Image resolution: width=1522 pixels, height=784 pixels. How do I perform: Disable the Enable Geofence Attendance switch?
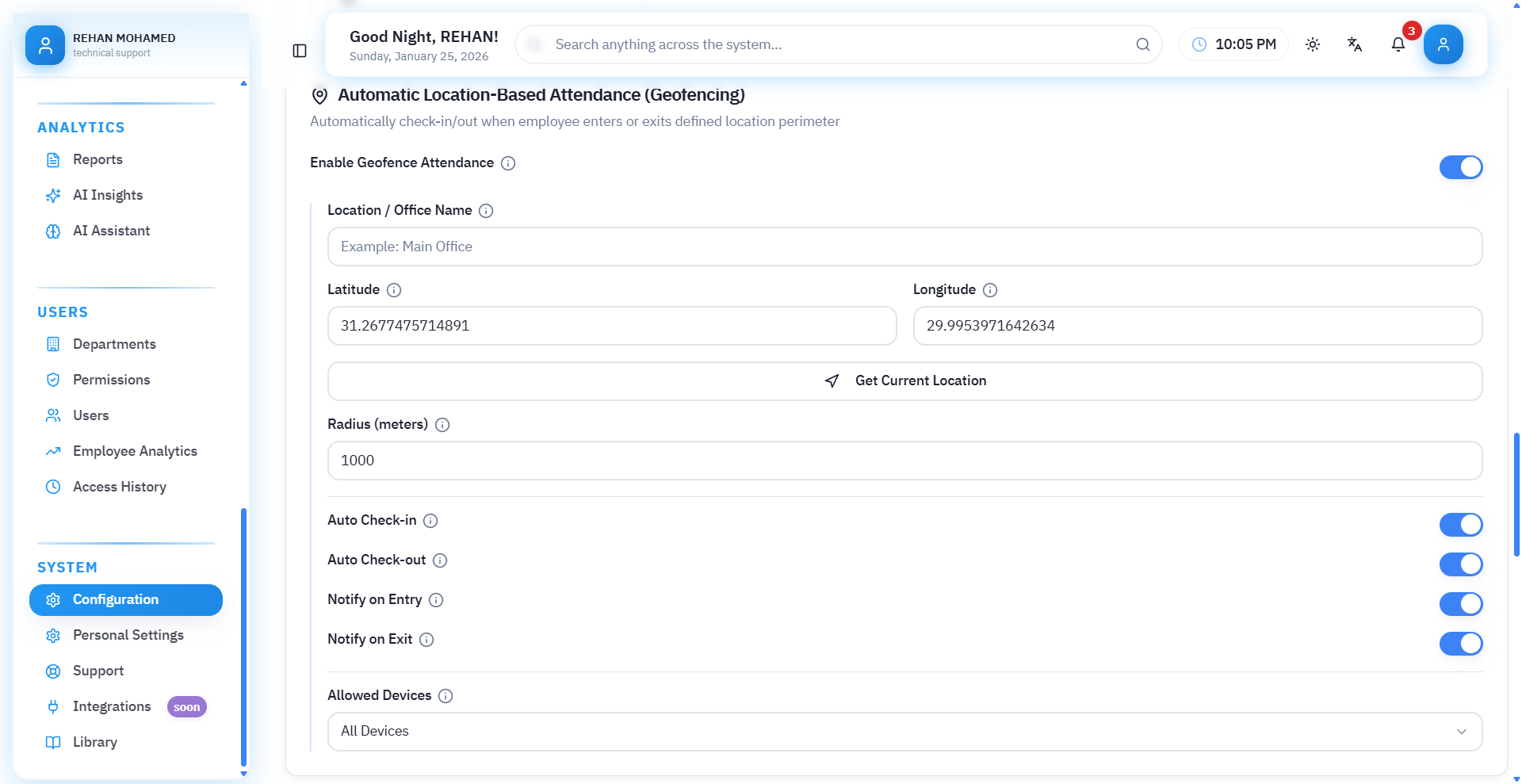pyautogui.click(x=1460, y=167)
